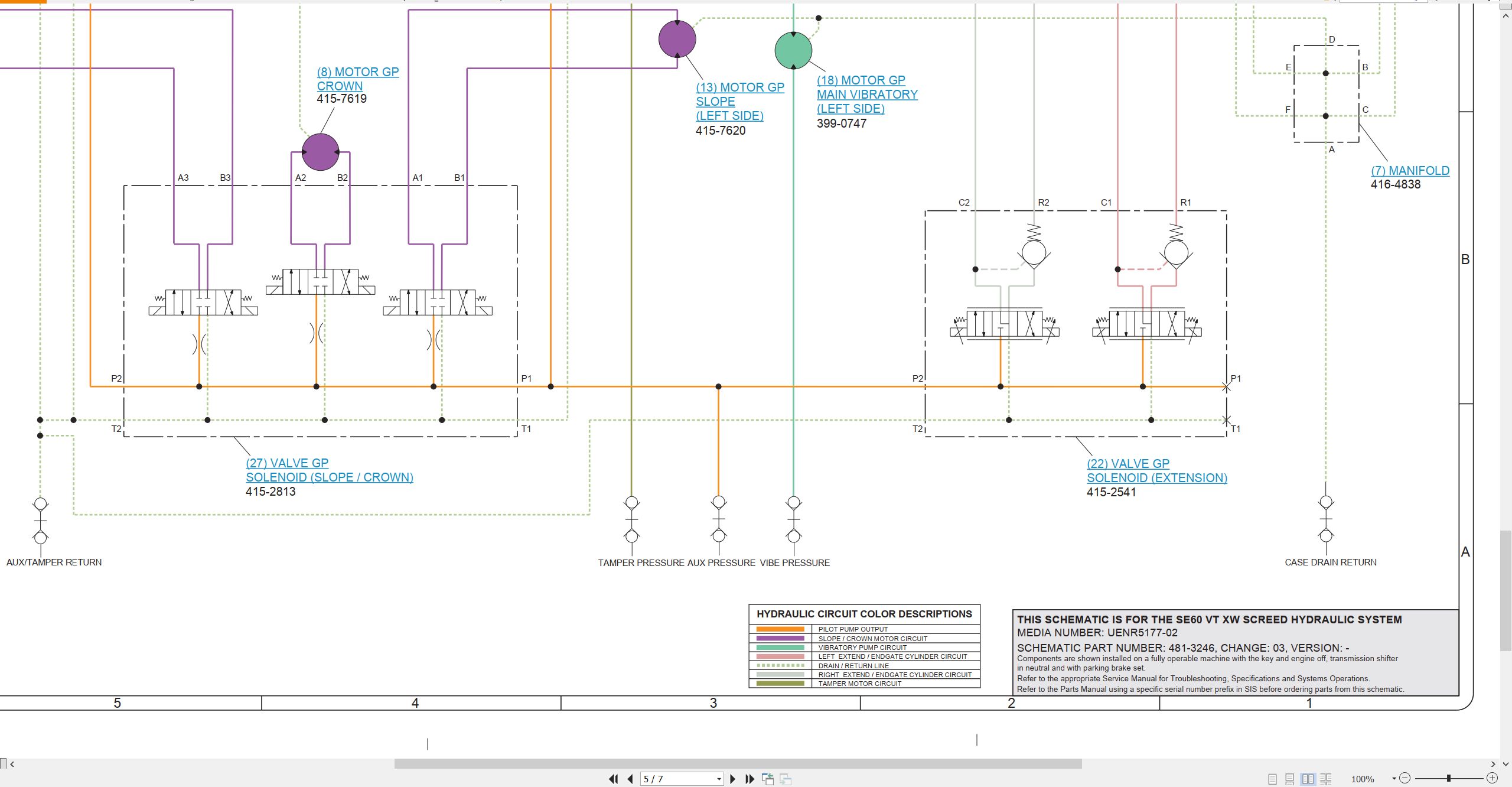The image size is (1512, 787).
Task: Click the previous view icon
Action: (x=768, y=779)
